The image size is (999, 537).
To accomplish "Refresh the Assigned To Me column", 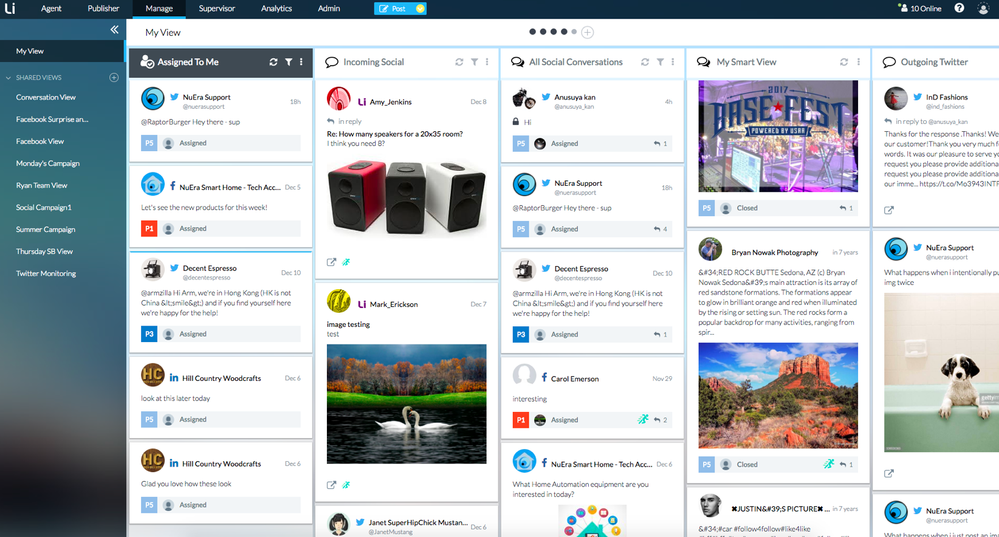I will point(273,62).
